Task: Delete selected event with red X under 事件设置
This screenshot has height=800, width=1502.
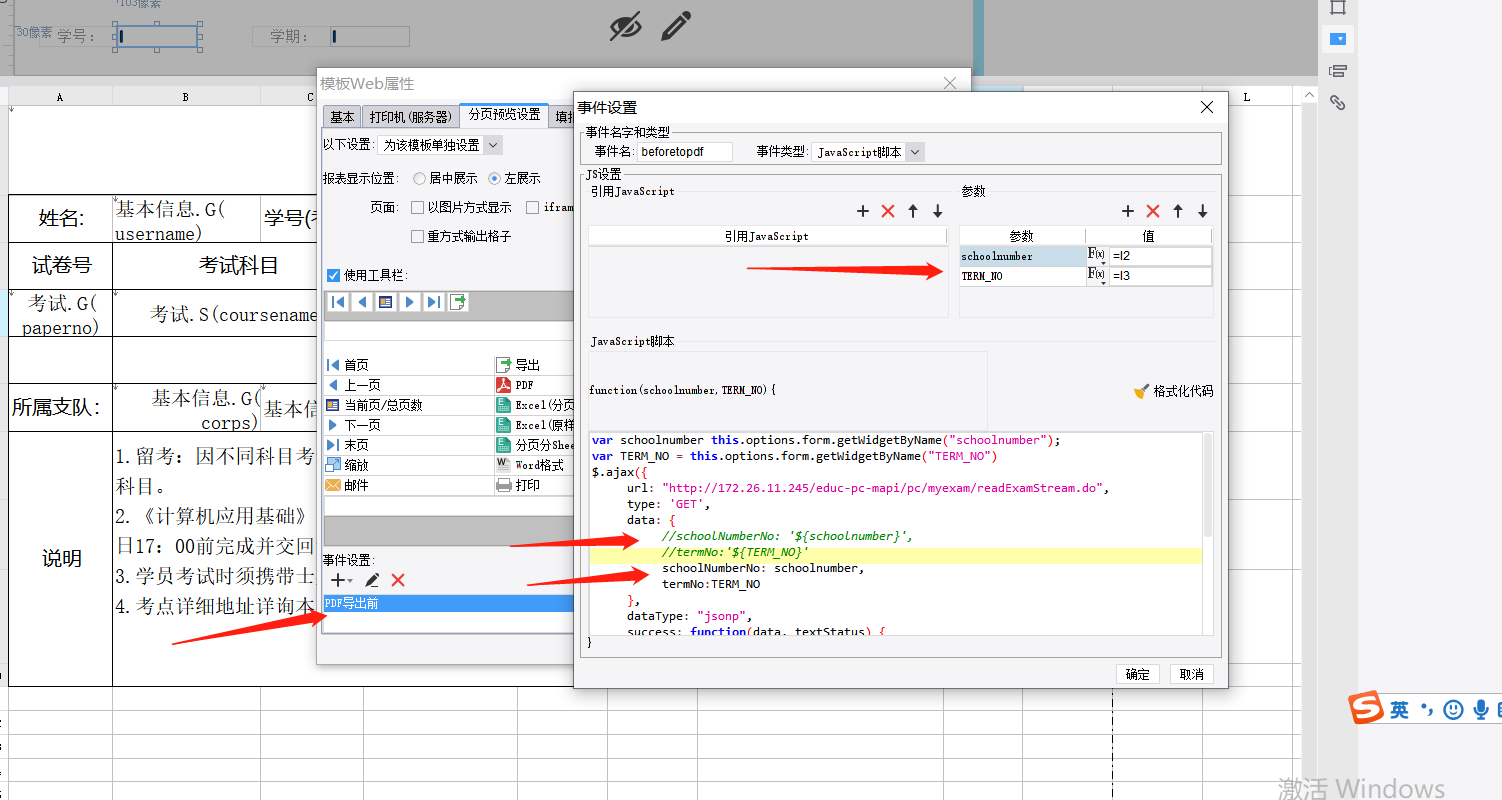Action: click(398, 580)
